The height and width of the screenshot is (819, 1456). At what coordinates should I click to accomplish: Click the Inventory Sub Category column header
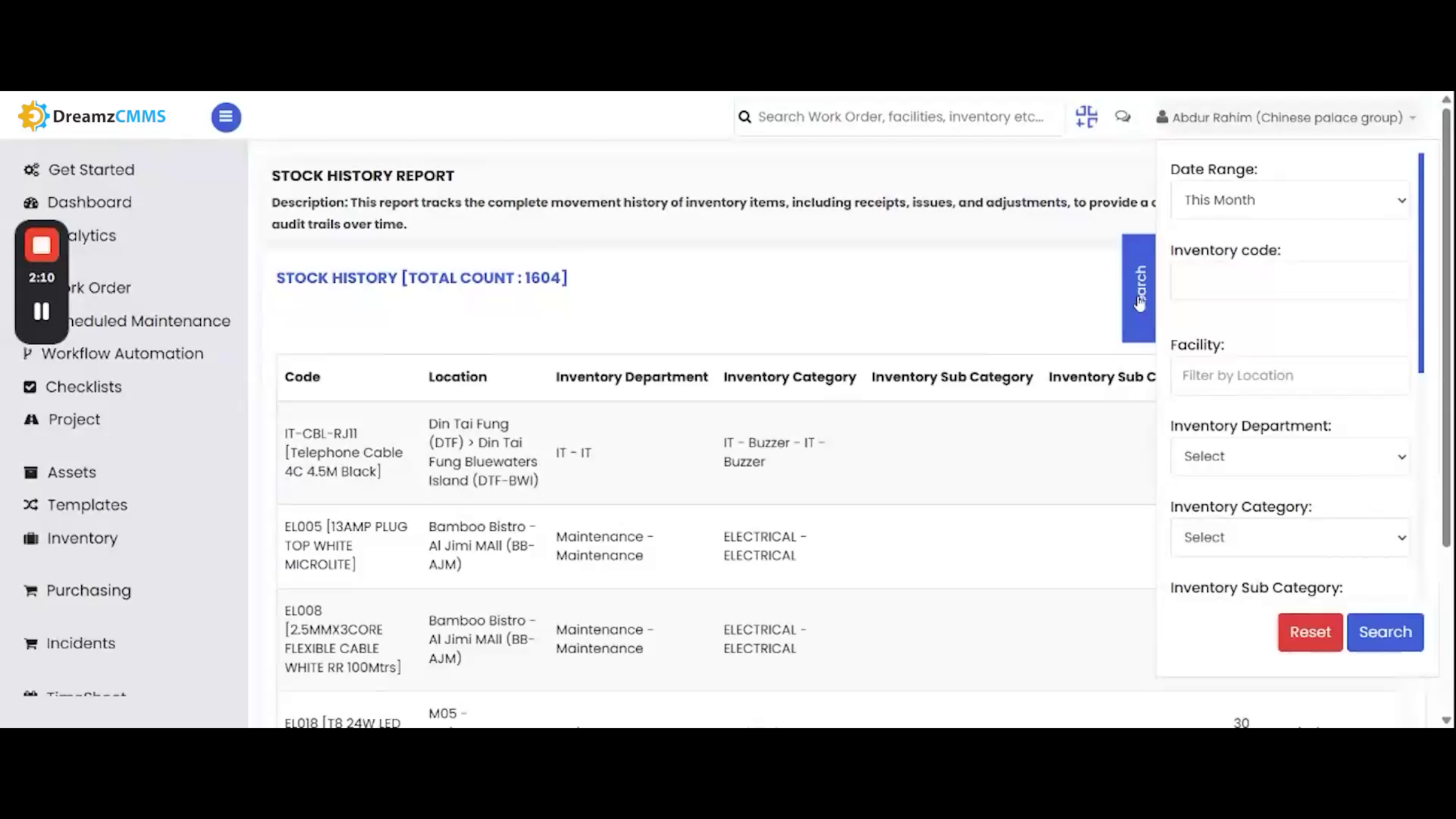pos(952,377)
